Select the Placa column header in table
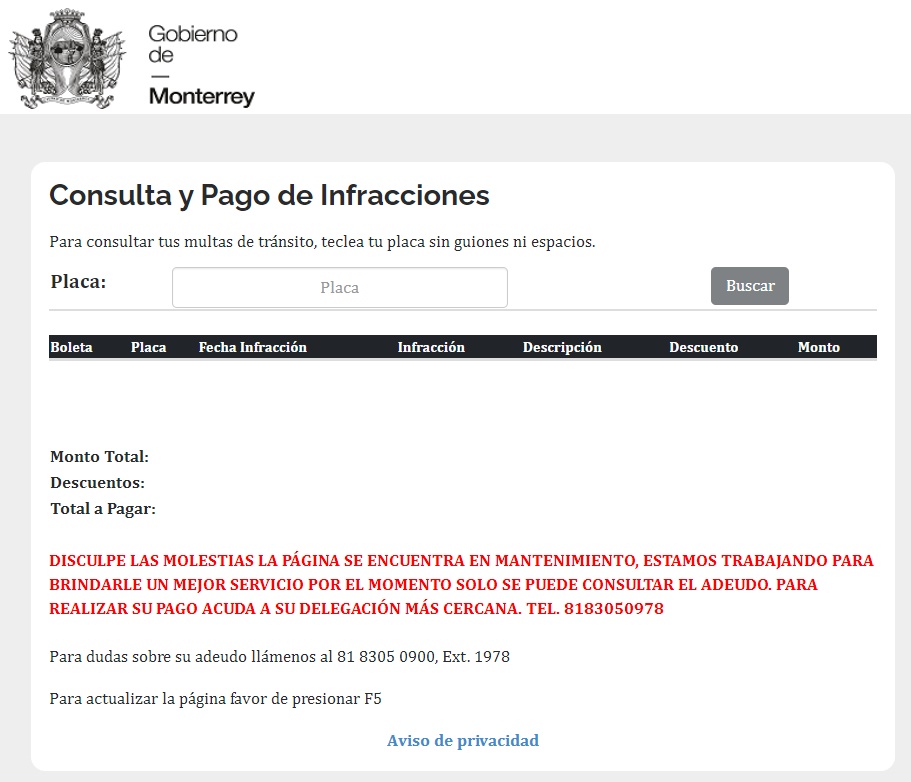Viewport: 911px width, 782px height. pyautogui.click(x=148, y=347)
